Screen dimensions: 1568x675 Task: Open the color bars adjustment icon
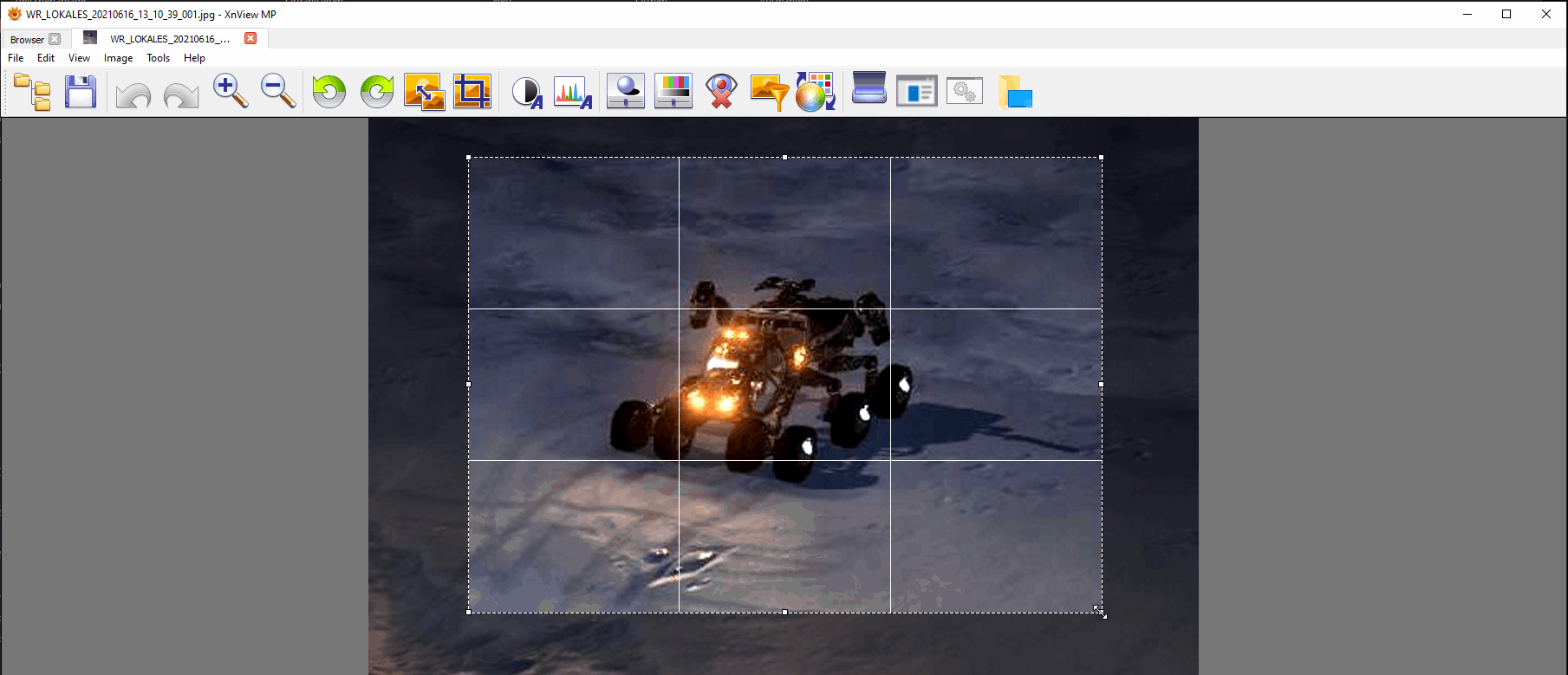click(x=673, y=91)
